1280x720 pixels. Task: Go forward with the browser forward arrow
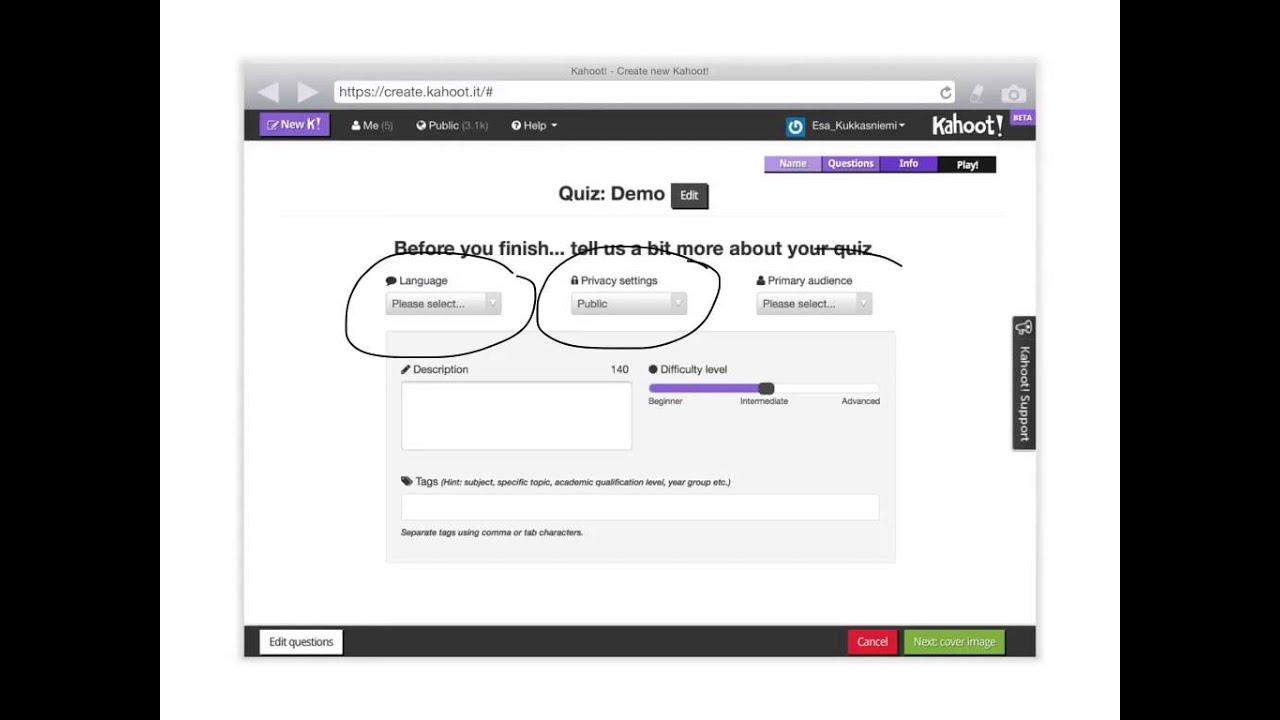308,92
